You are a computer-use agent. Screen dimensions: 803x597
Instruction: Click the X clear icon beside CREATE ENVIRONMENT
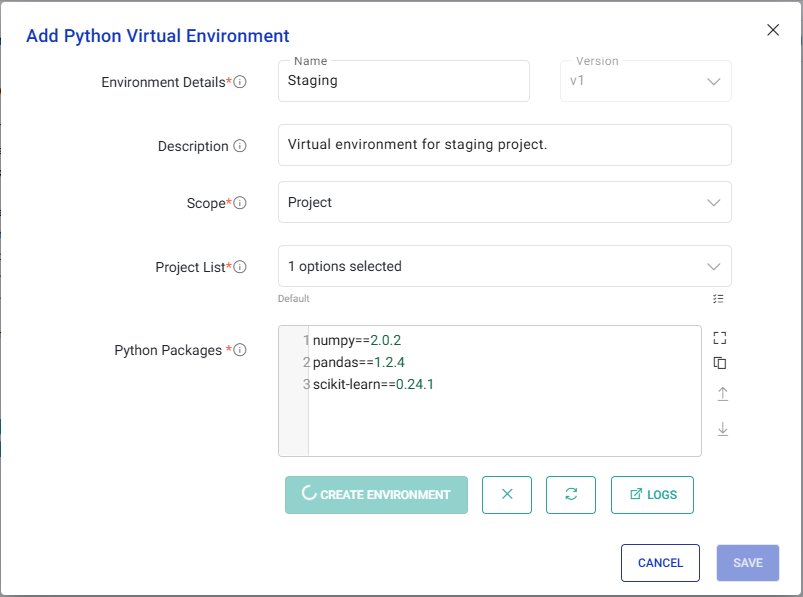tap(506, 494)
